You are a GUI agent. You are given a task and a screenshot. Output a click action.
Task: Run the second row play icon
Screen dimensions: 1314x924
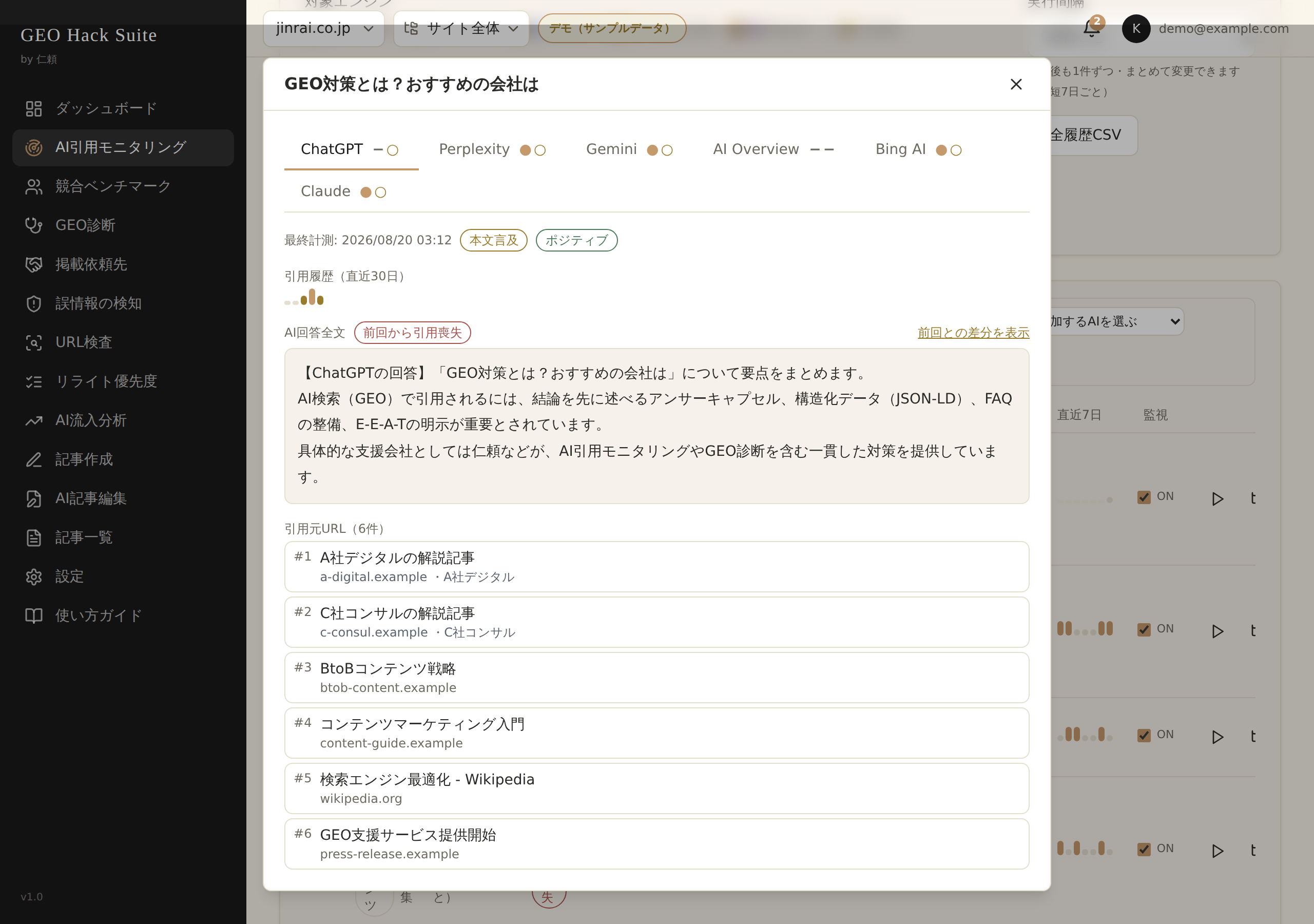tap(1218, 631)
